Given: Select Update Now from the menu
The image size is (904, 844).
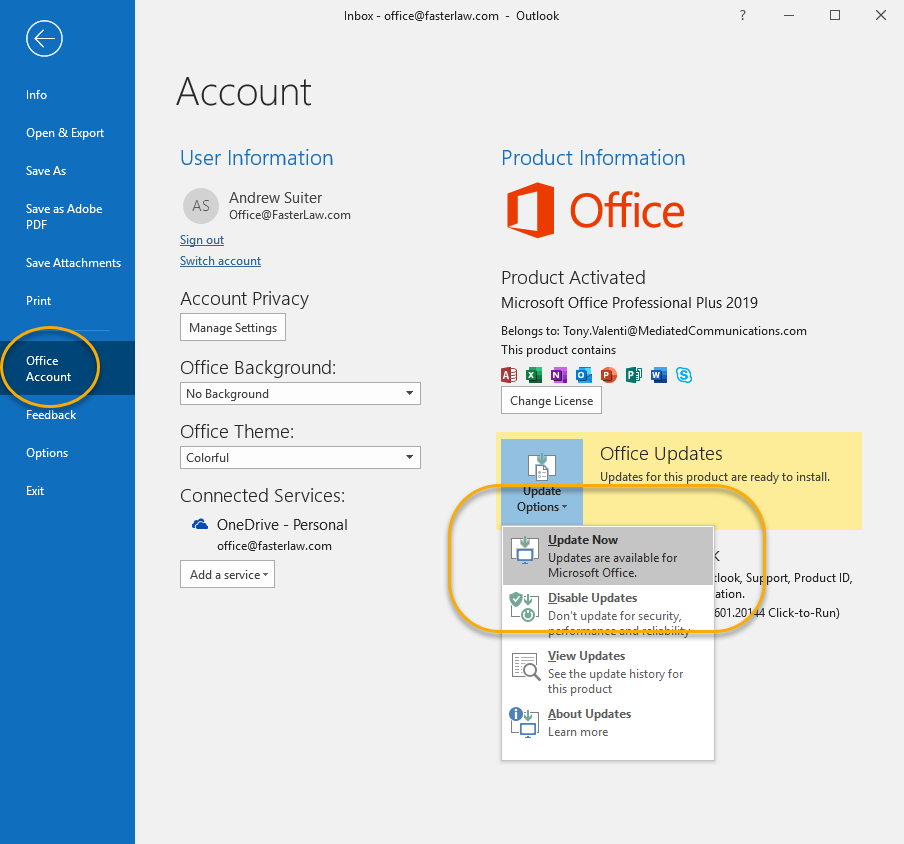Looking at the screenshot, I should pos(608,556).
